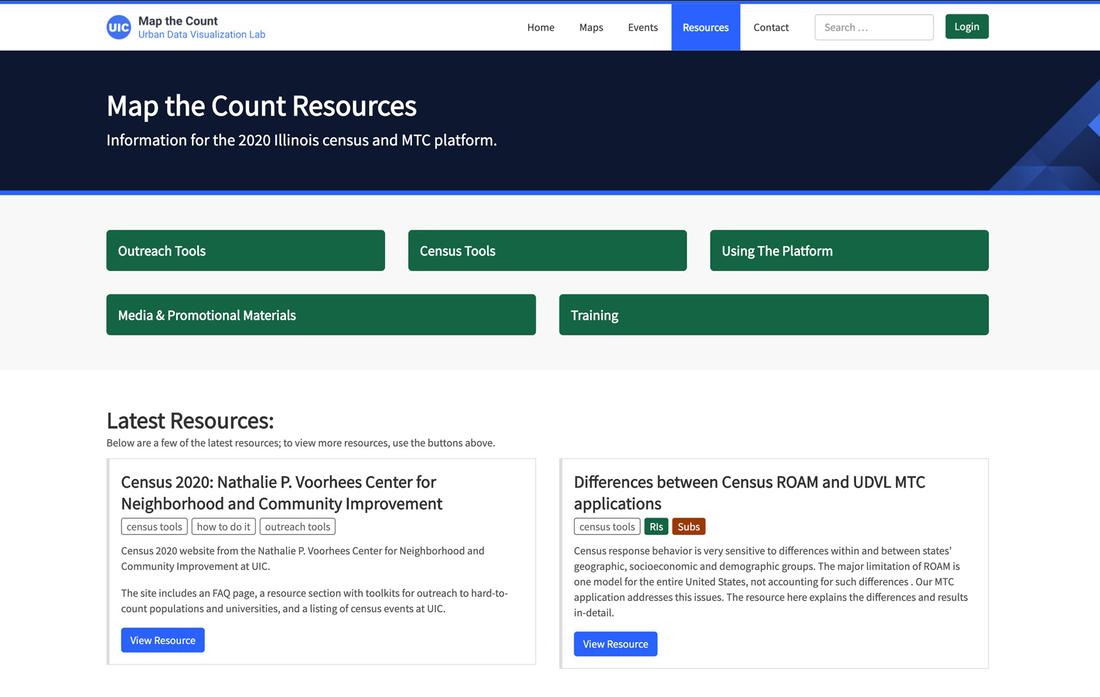This screenshot has height=697, width=1100.
Task: Select the red 'Subs' tag badge
Action: point(687,525)
